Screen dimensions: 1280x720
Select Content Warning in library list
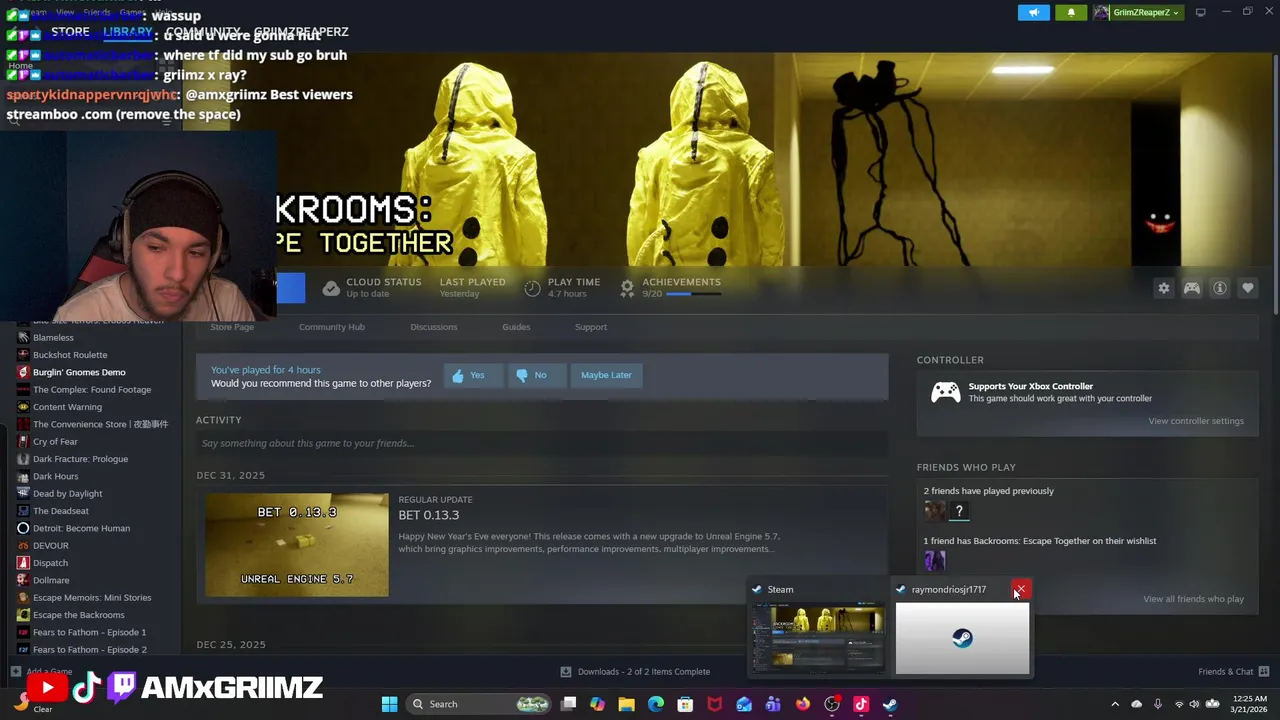[67, 407]
